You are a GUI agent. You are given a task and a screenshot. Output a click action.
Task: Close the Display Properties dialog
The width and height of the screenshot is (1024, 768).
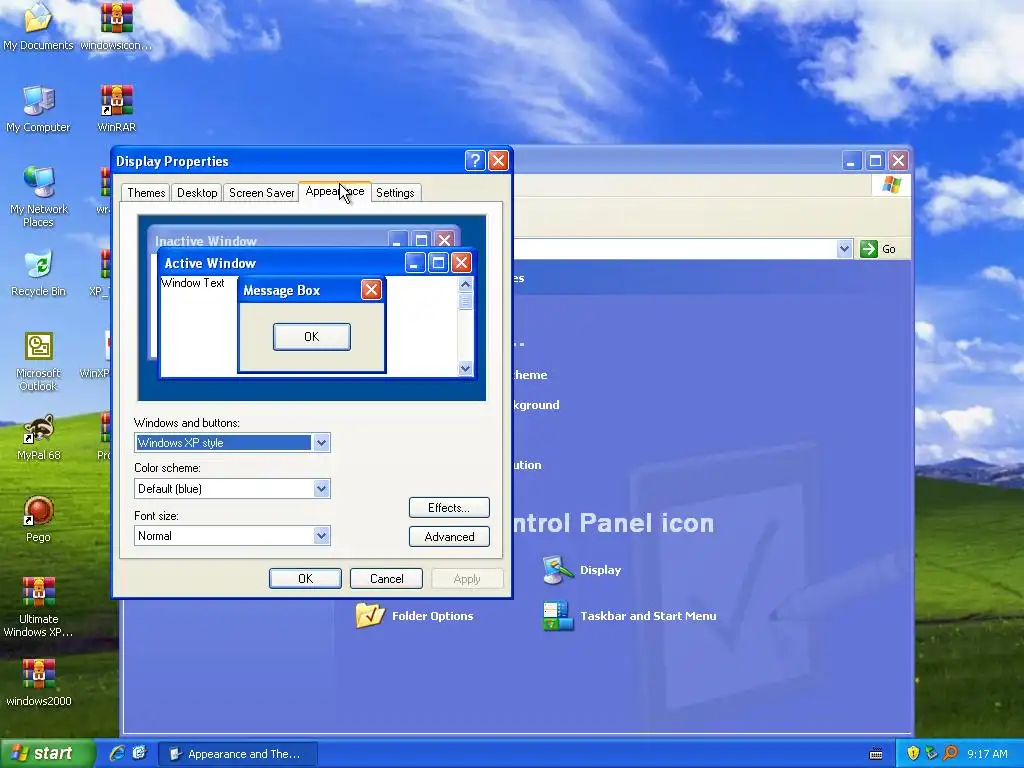pos(498,161)
